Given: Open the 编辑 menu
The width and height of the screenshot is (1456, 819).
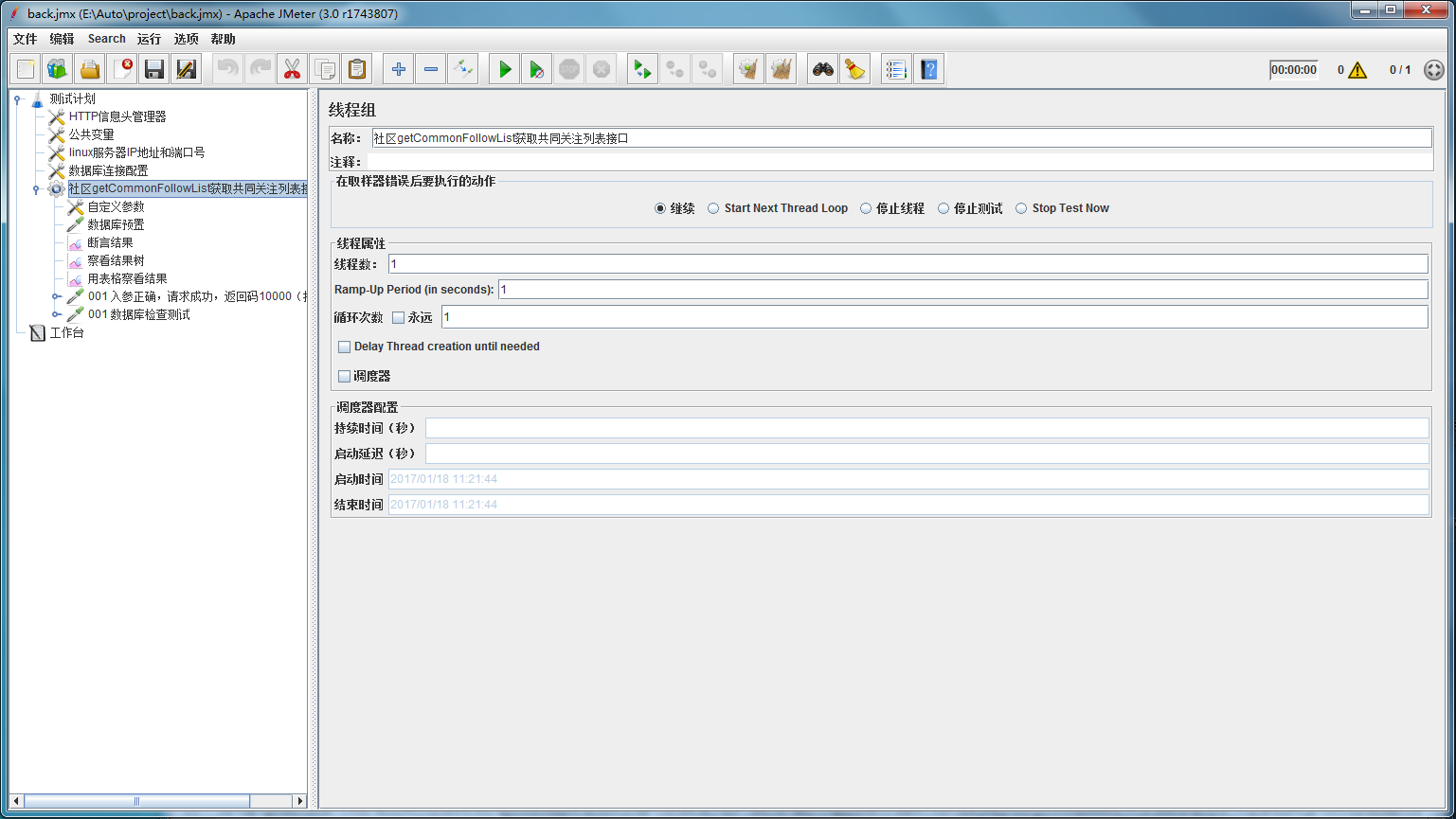Looking at the screenshot, I should 62,39.
